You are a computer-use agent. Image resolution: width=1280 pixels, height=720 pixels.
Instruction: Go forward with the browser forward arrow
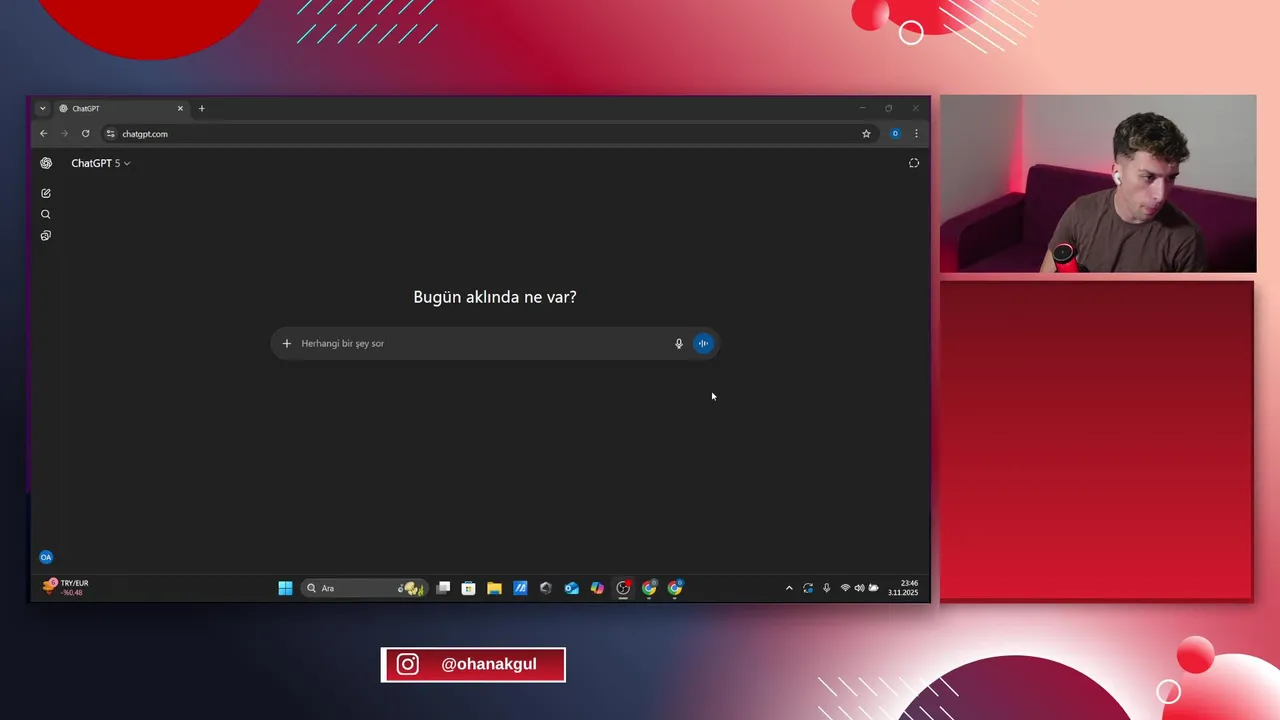65,133
